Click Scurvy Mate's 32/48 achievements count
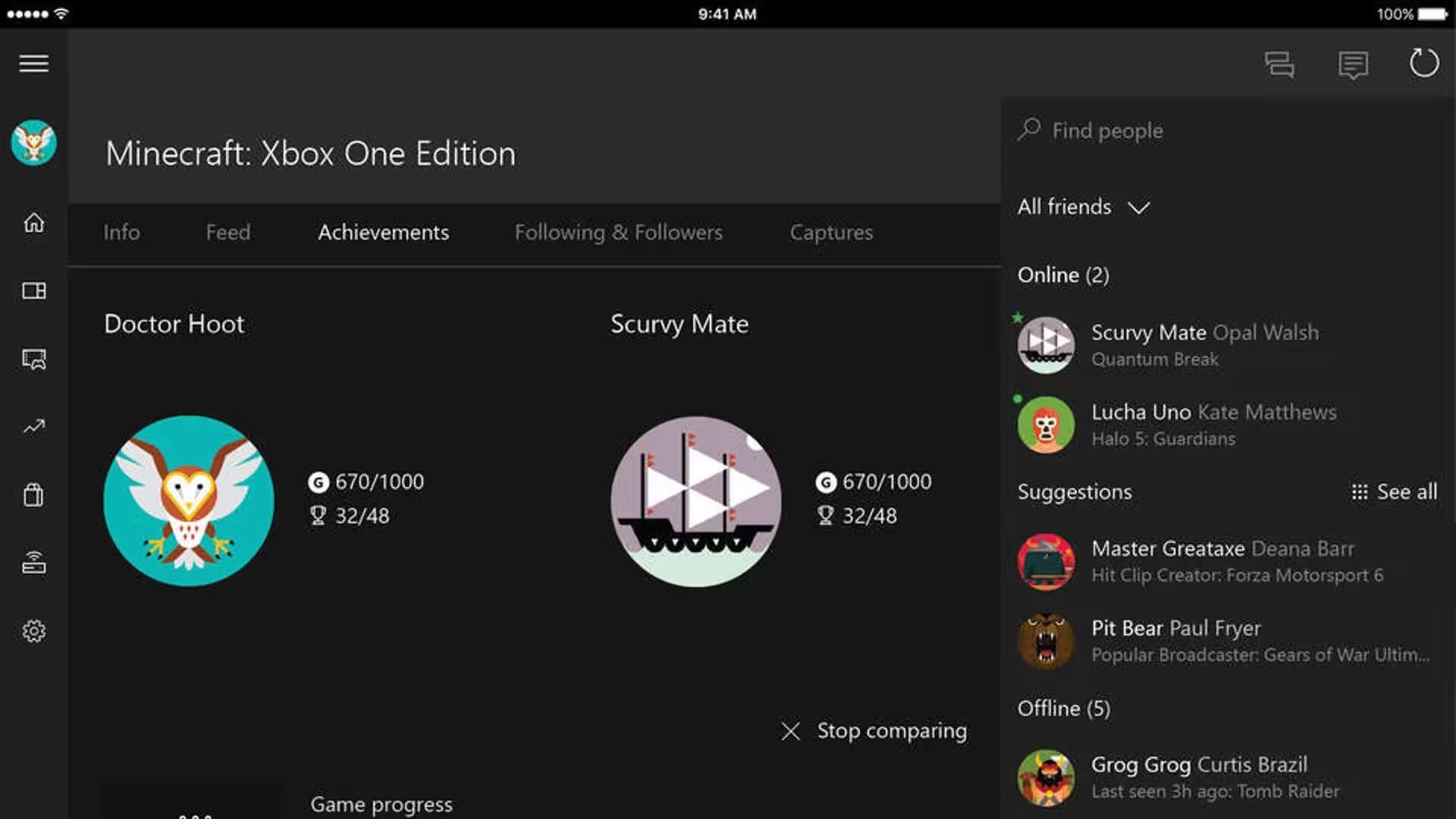The image size is (1456, 819). pos(857,516)
